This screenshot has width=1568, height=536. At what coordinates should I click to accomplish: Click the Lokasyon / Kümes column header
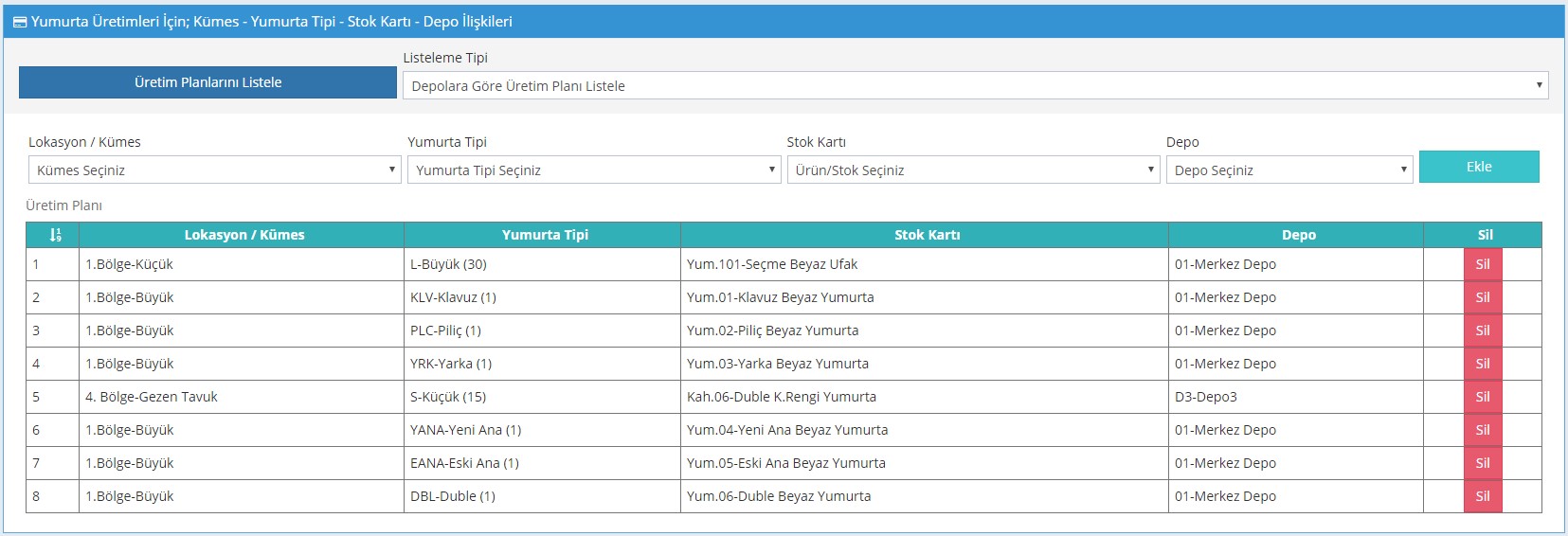[243, 235]
